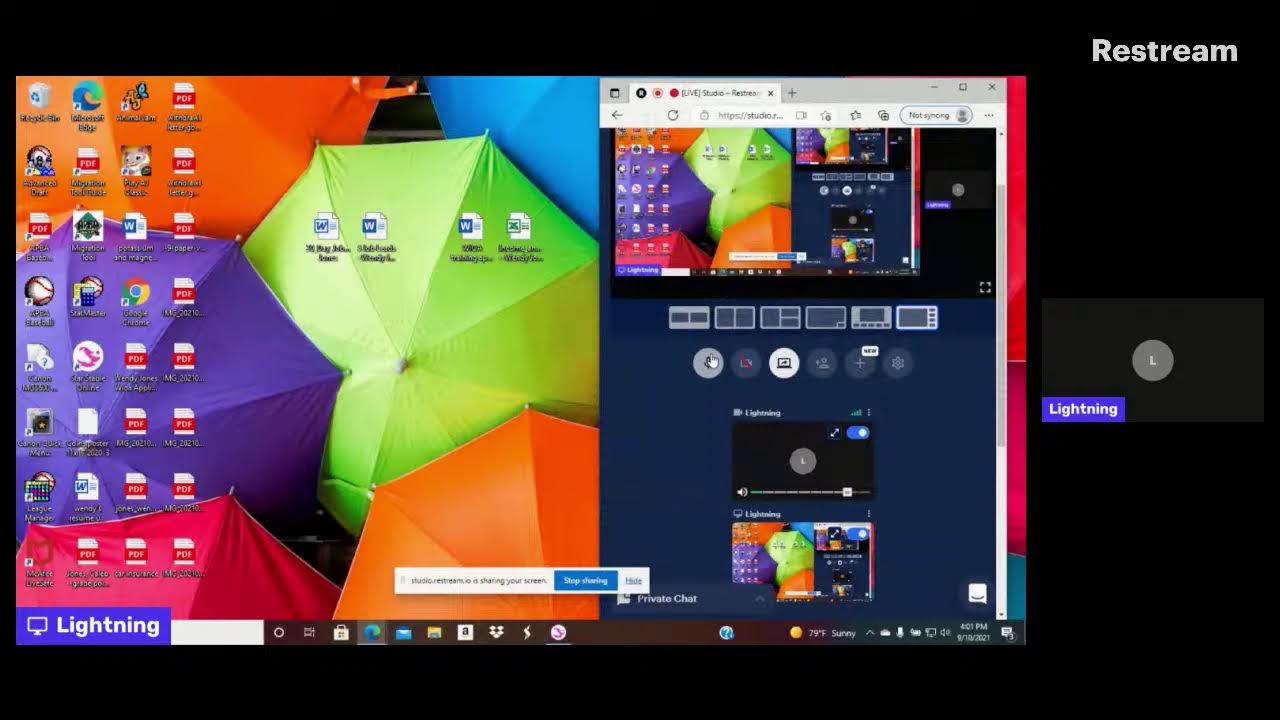Screen dimensions: 1280x720
Task: Click the plus button tagged NEW
Action: click(860, 363)
